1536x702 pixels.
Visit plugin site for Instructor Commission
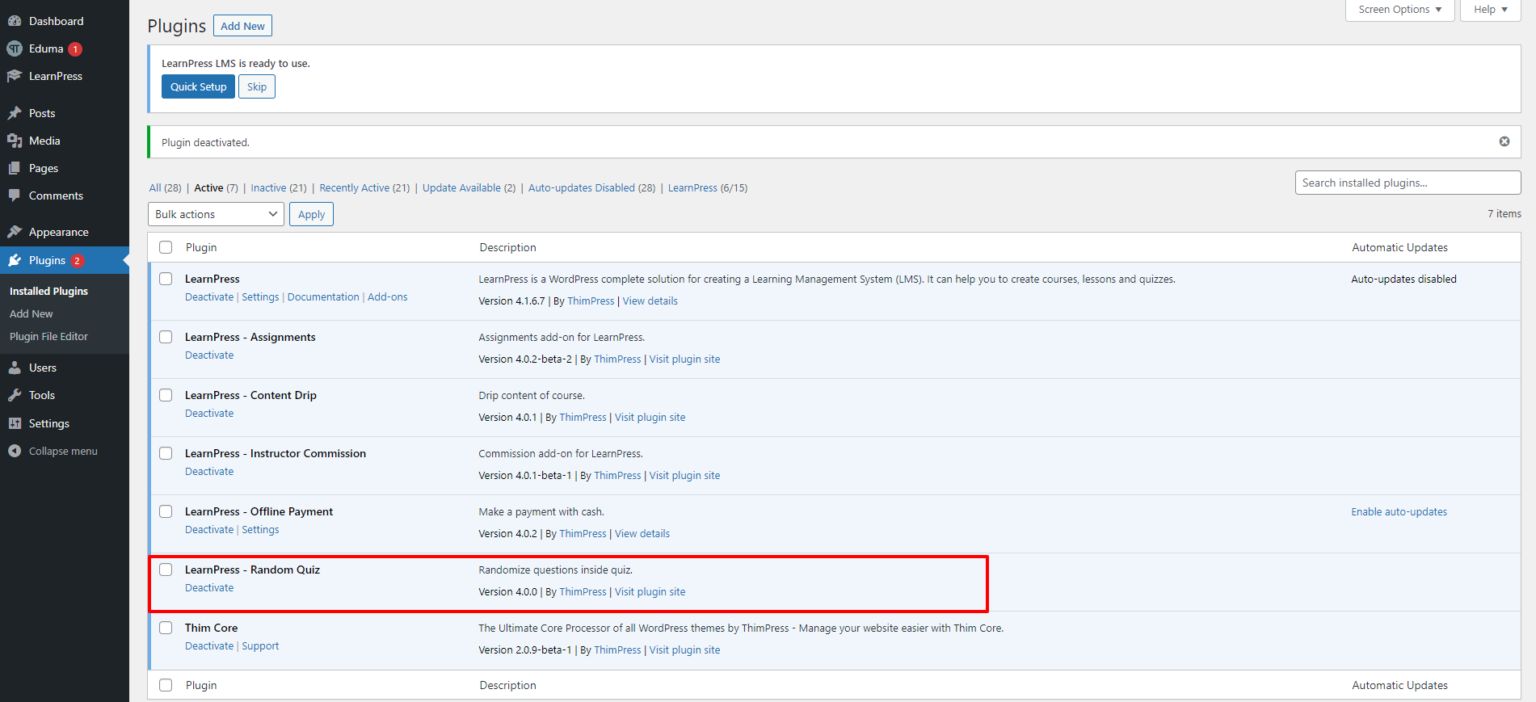[684, 476]
